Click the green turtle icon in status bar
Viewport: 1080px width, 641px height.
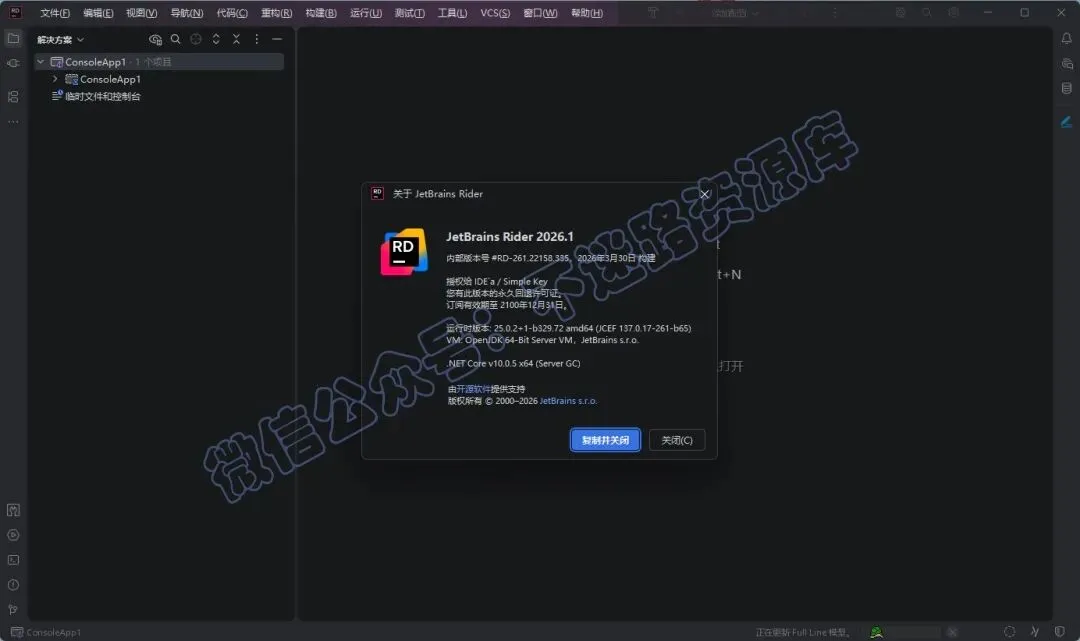point(876,632)
